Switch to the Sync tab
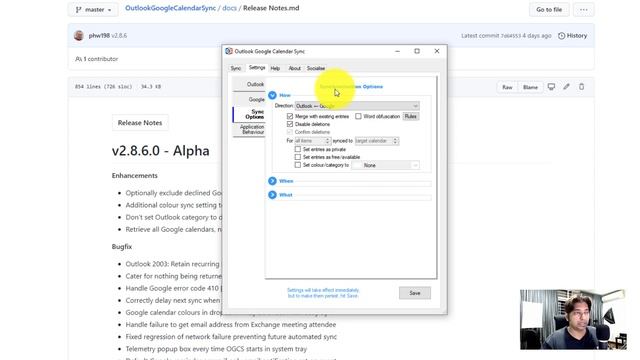Viewport: 640px width, 360px height. pos(236,69)
